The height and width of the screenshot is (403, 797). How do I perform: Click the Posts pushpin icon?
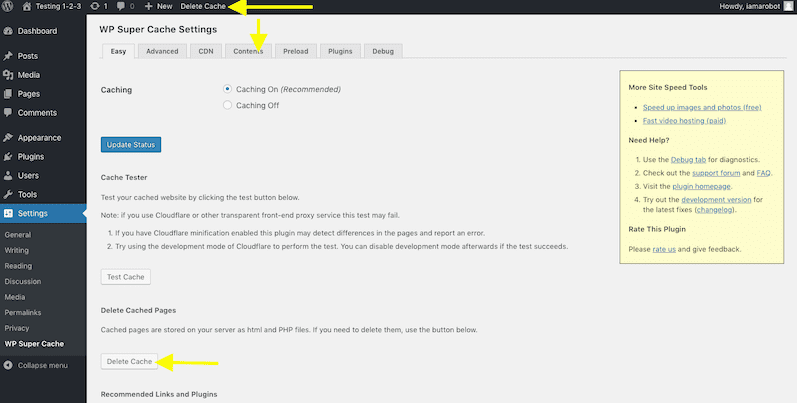(8, 56)
